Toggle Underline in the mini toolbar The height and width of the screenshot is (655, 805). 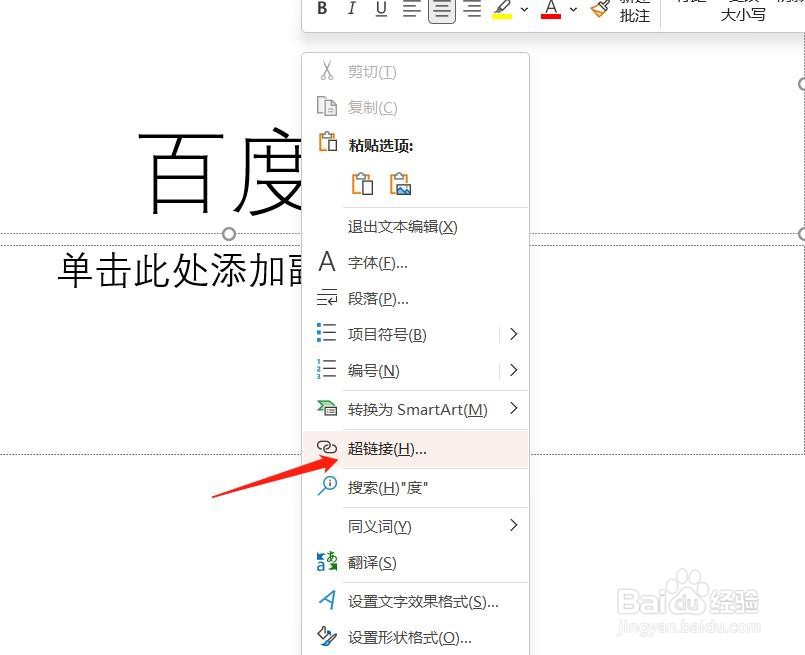[381, 9]
